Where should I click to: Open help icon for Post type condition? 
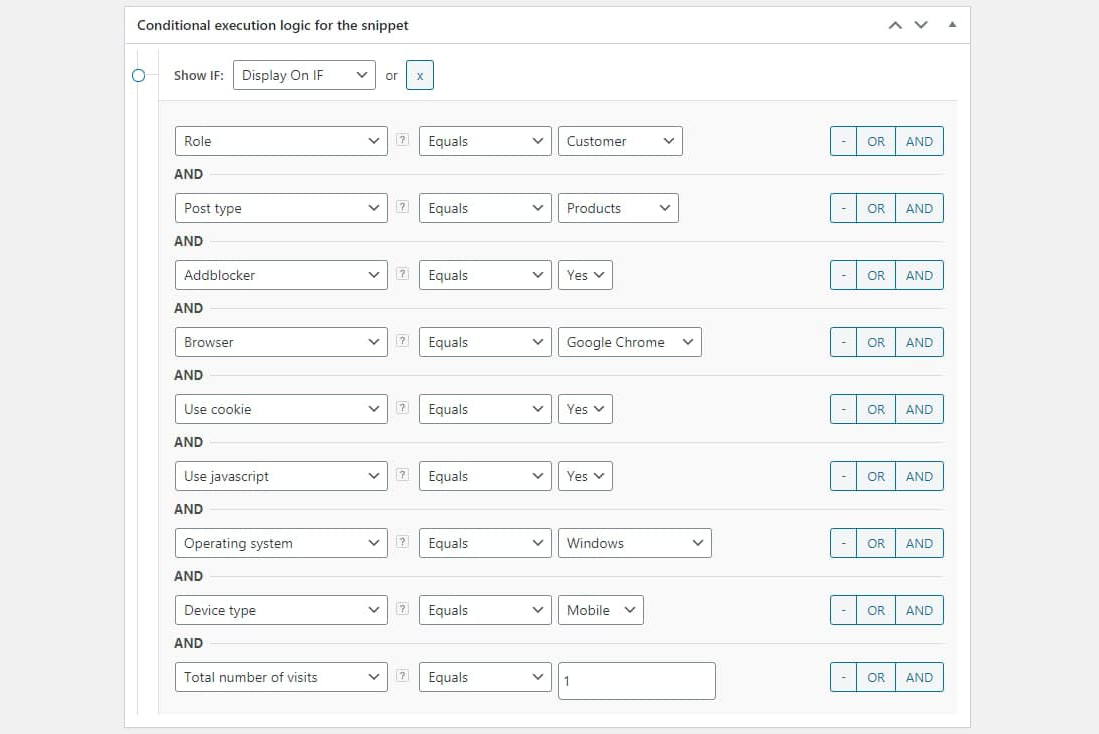402,207
